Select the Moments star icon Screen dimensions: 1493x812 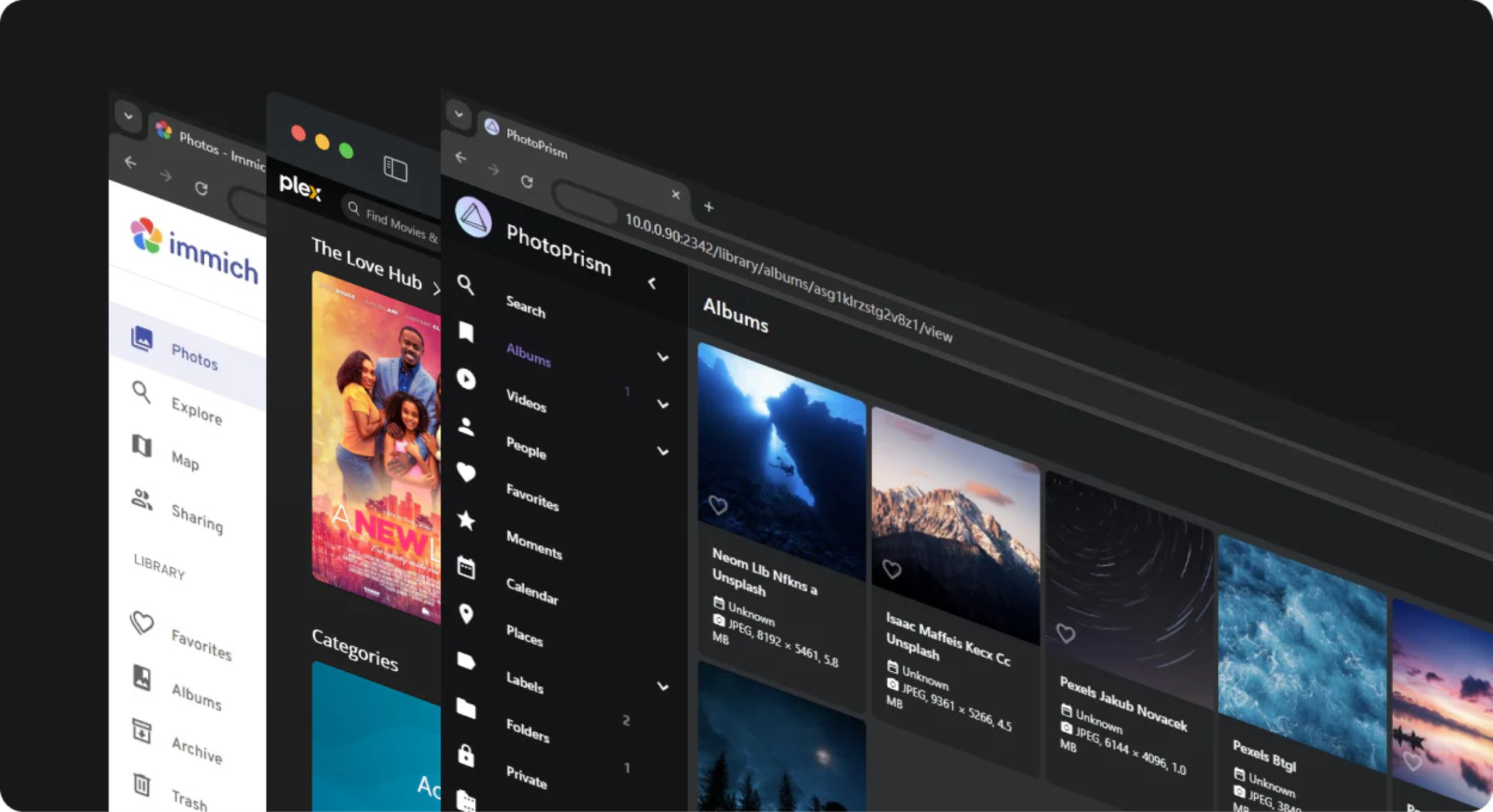point(466,520)
